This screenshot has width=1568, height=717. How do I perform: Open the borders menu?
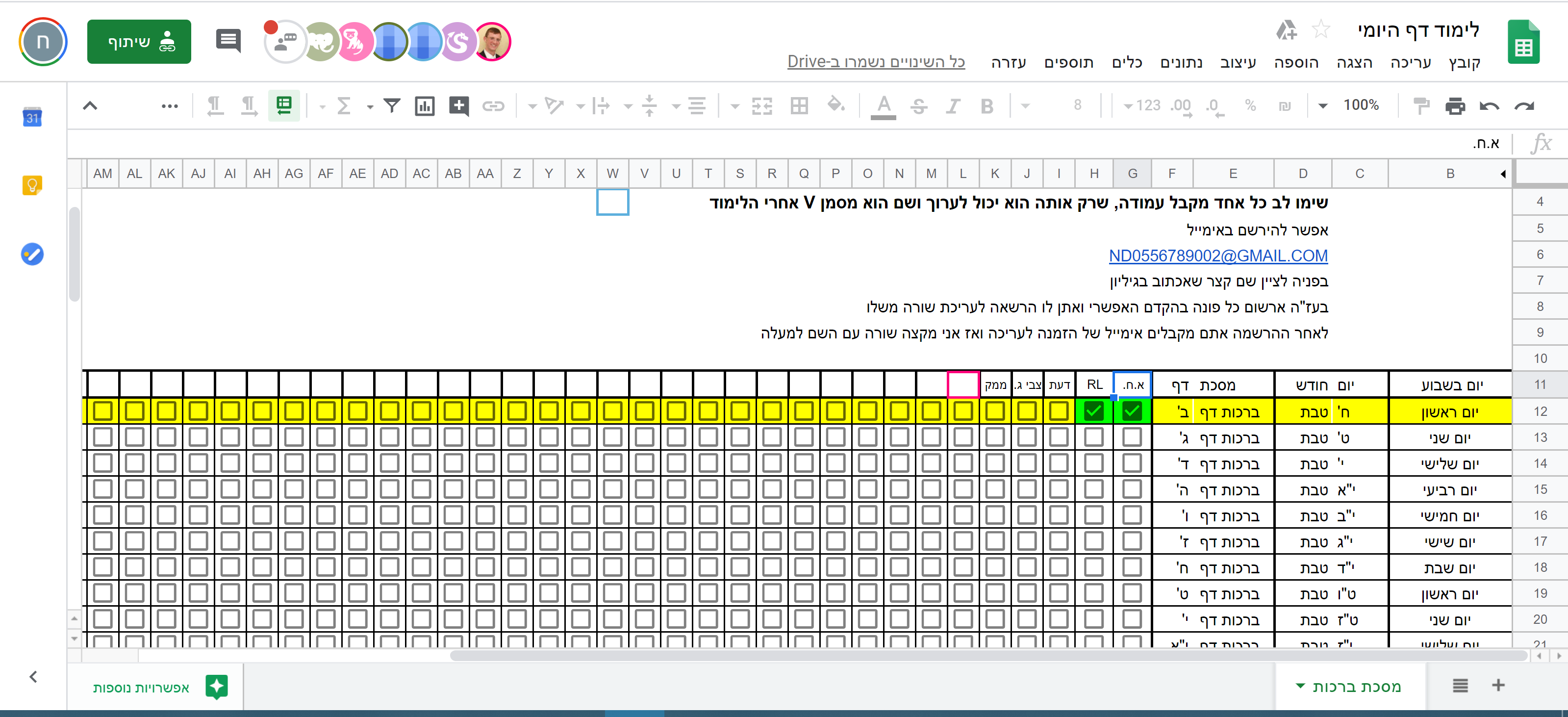point(799,105)
